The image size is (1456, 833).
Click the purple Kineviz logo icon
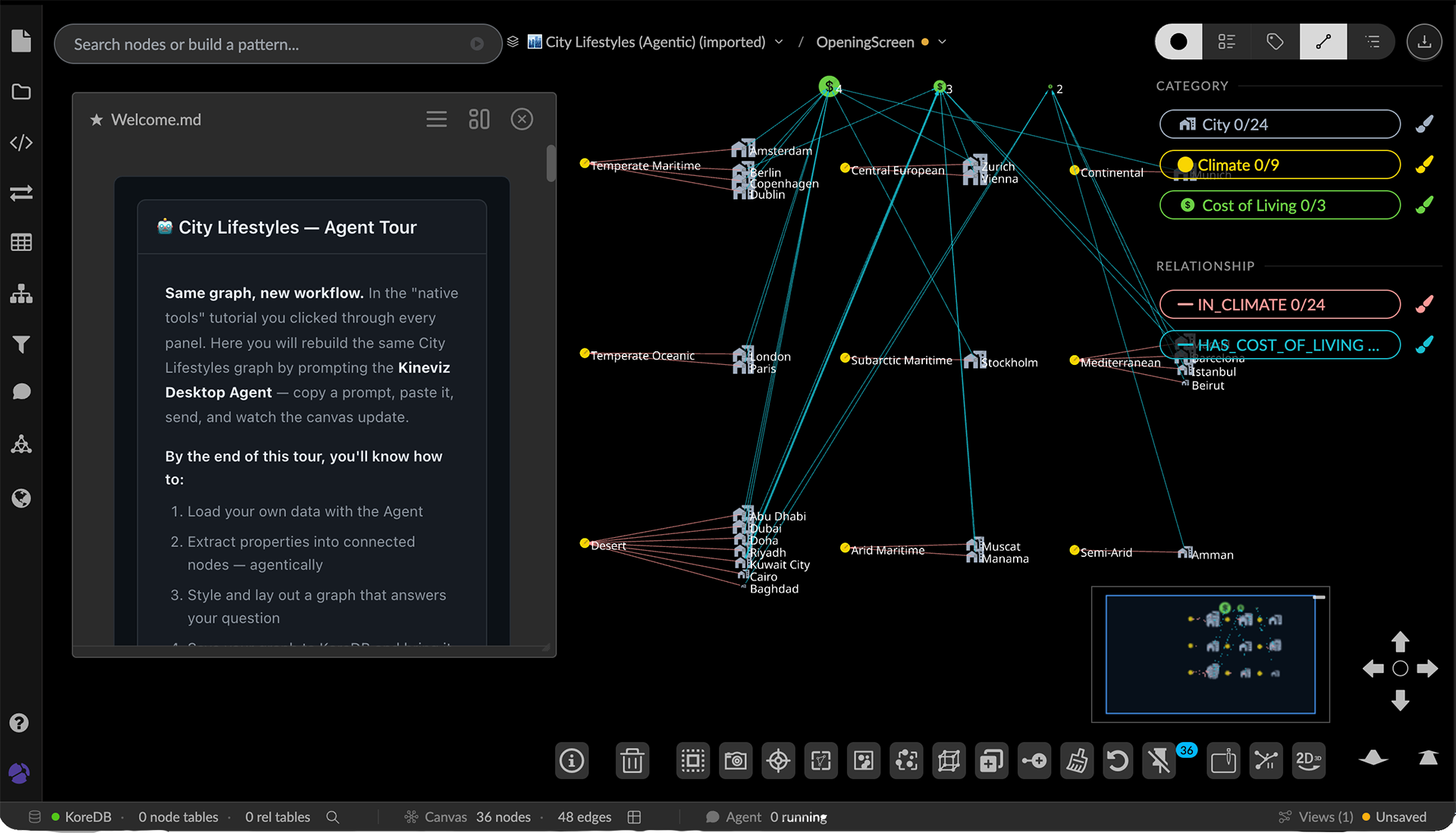(x=19, y=774)
